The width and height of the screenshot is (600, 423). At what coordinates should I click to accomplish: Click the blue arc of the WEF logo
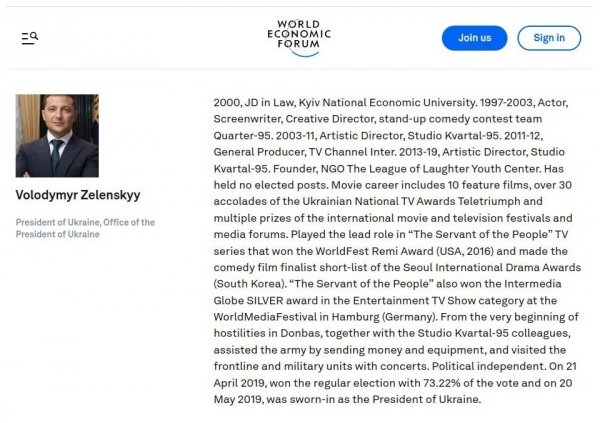coord(306,54)
